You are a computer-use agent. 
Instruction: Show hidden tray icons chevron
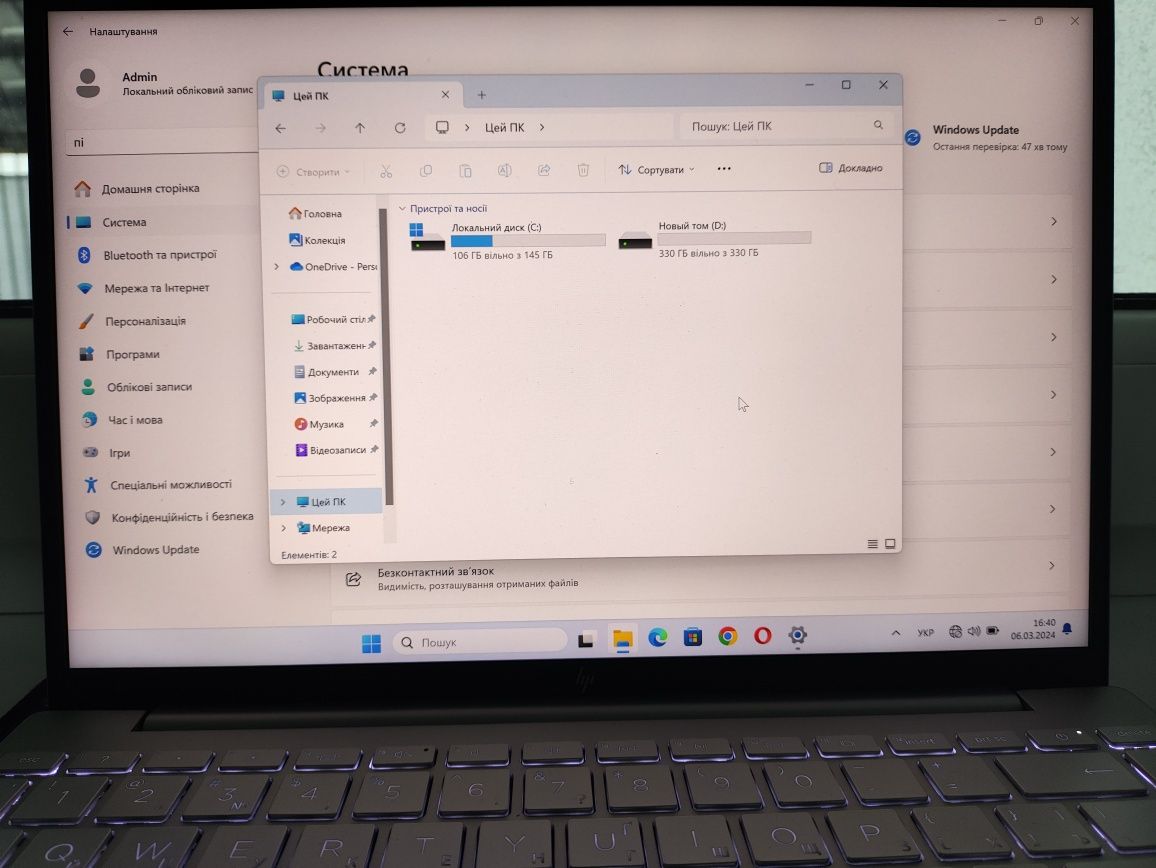tap(896, 633)
